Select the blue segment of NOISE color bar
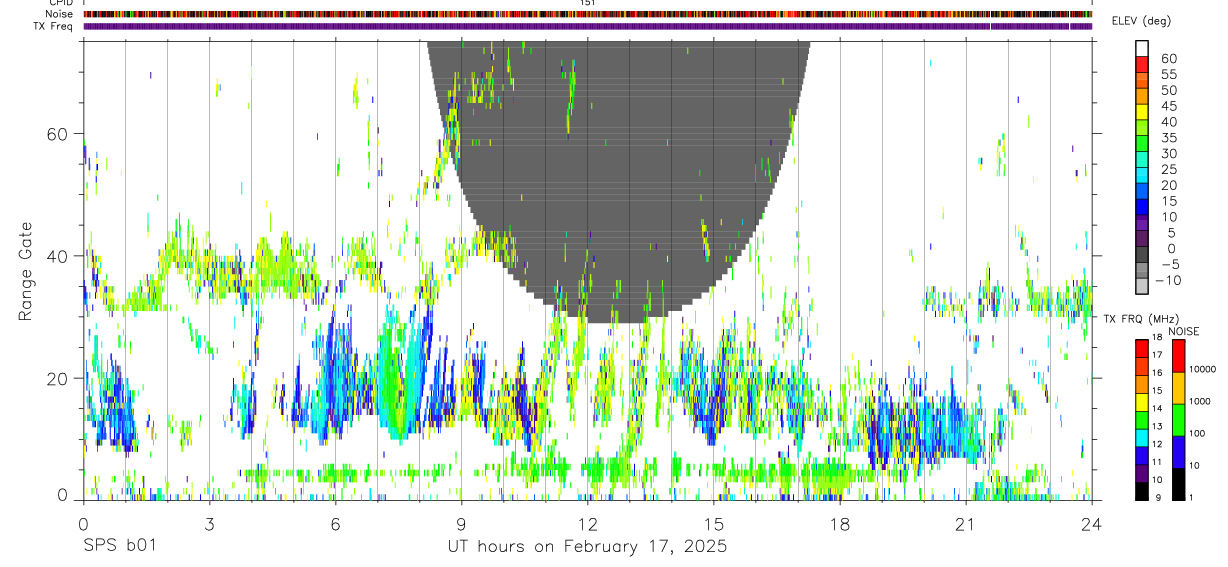The width and height of the screenshot is (1228, 567). [1179, 452]
